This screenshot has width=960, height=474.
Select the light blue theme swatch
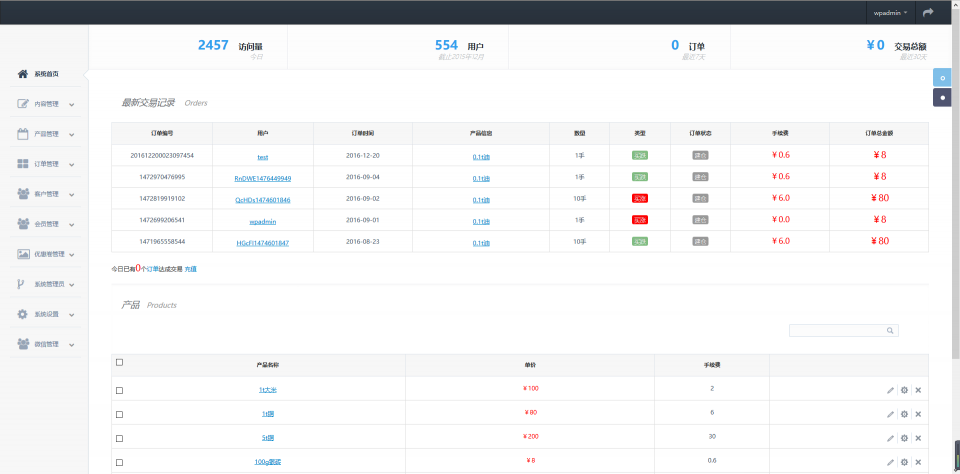942,77
